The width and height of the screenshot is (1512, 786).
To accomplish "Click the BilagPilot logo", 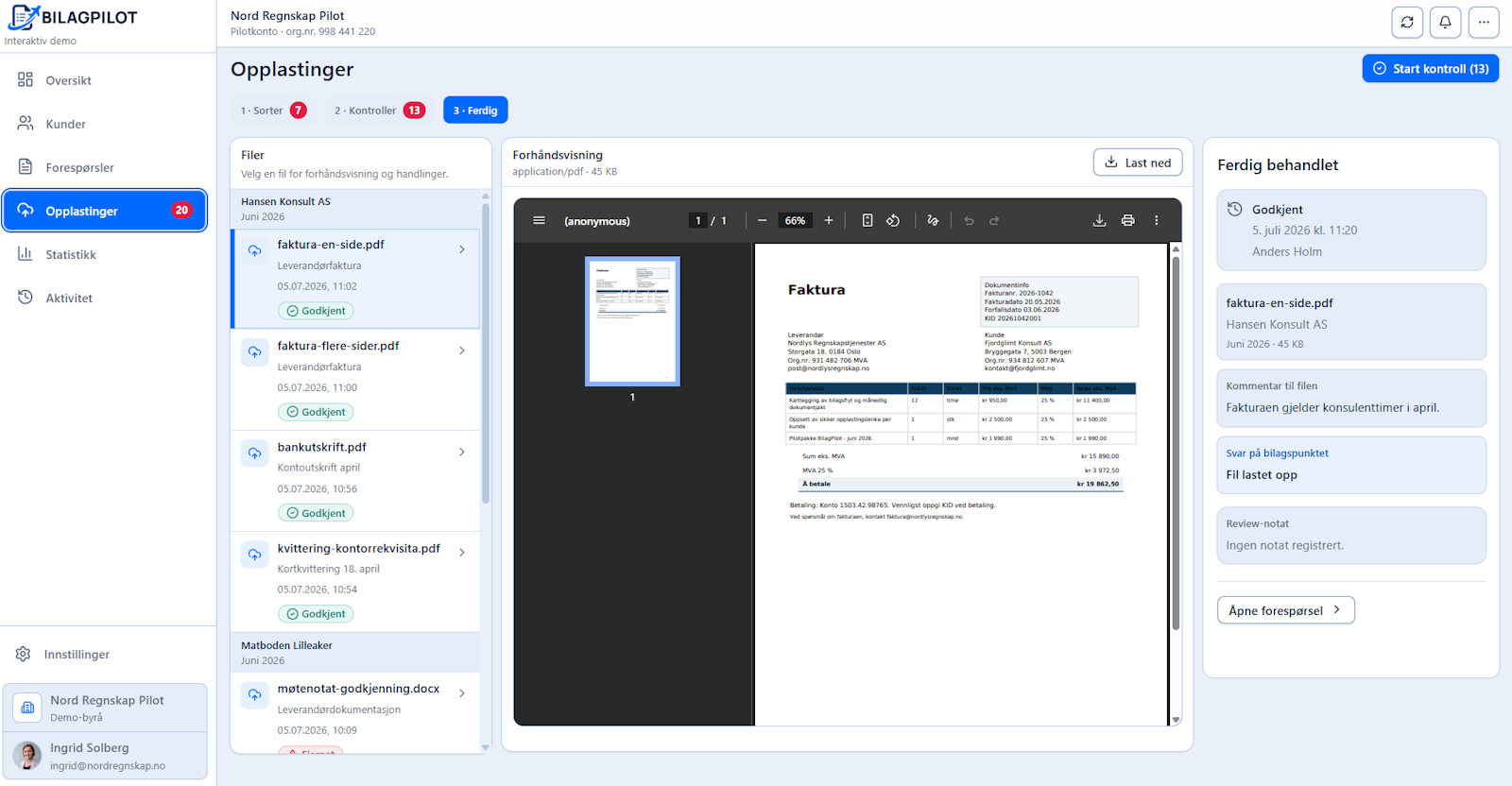I will click(x=73, y=17).
